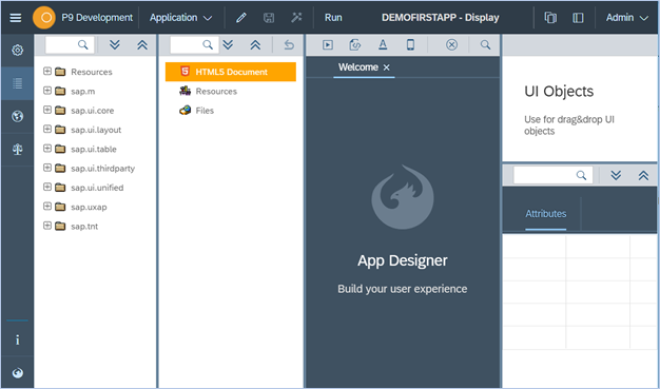Image resolution: width=660 pixels, height=389 pixels.
Task: Expand the sap.ui.layout folder
Action: coord(47,129)
